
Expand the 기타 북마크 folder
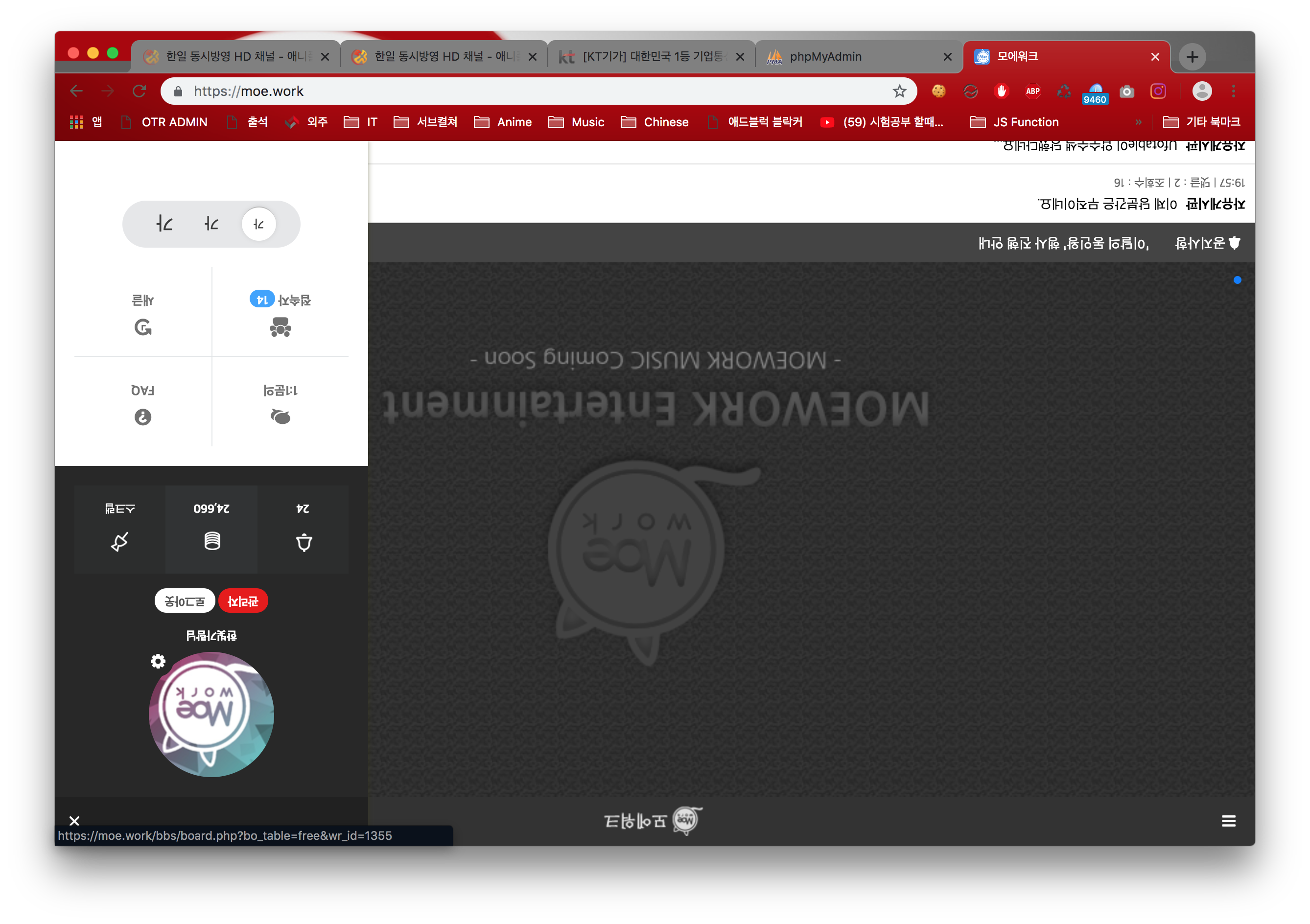pyautogui.click(x=1202, y=122)
